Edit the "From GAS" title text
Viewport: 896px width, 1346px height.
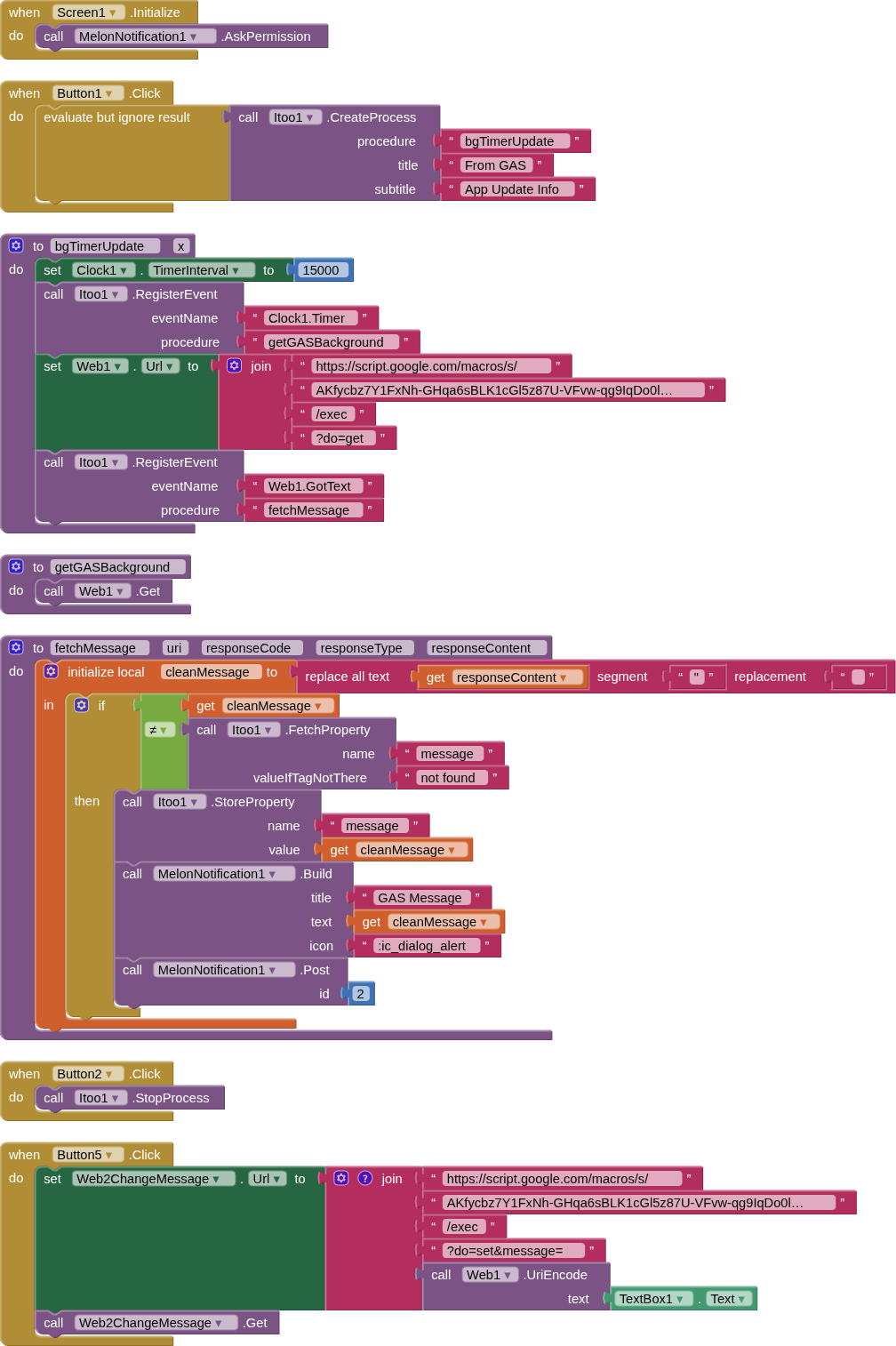coord(495,165)
